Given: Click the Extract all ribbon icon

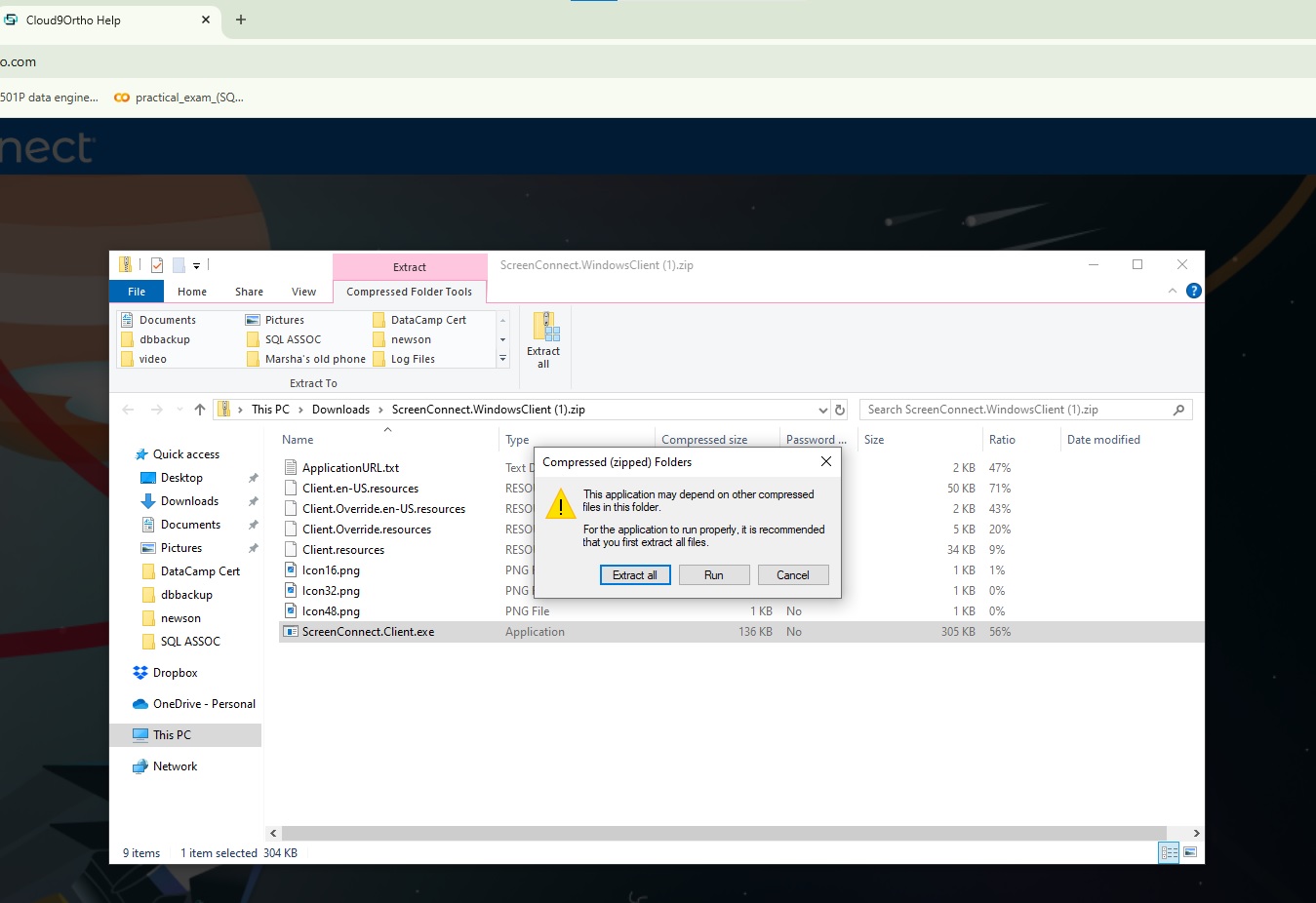Looking at the screenshot, I should pos(543,340).
